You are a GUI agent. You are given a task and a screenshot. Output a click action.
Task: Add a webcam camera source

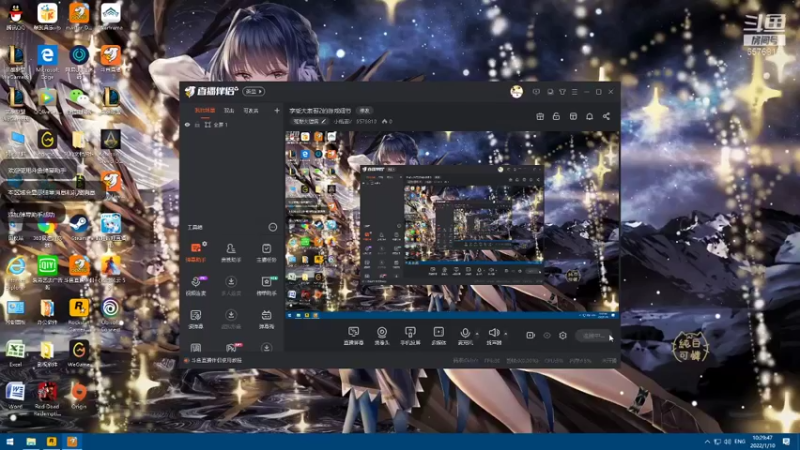click(382, 336)
